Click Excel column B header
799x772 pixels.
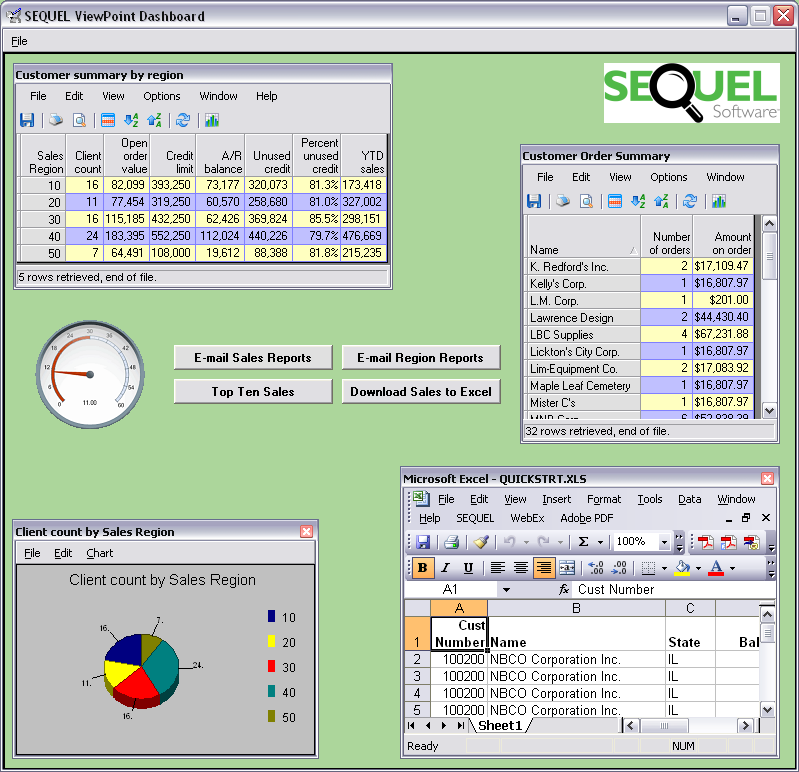pos(576,608)
